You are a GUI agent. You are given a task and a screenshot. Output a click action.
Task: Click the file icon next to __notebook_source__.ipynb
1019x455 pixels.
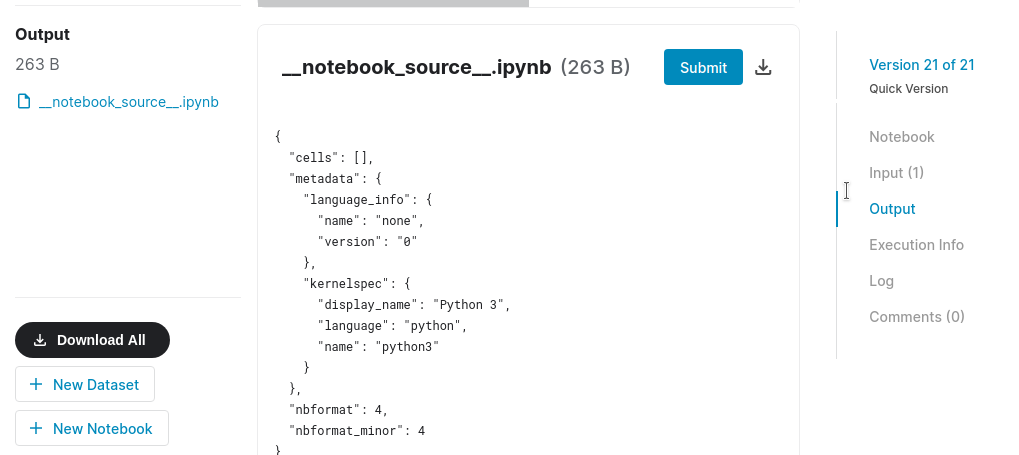pyautogui.click(x=24, y=101)
